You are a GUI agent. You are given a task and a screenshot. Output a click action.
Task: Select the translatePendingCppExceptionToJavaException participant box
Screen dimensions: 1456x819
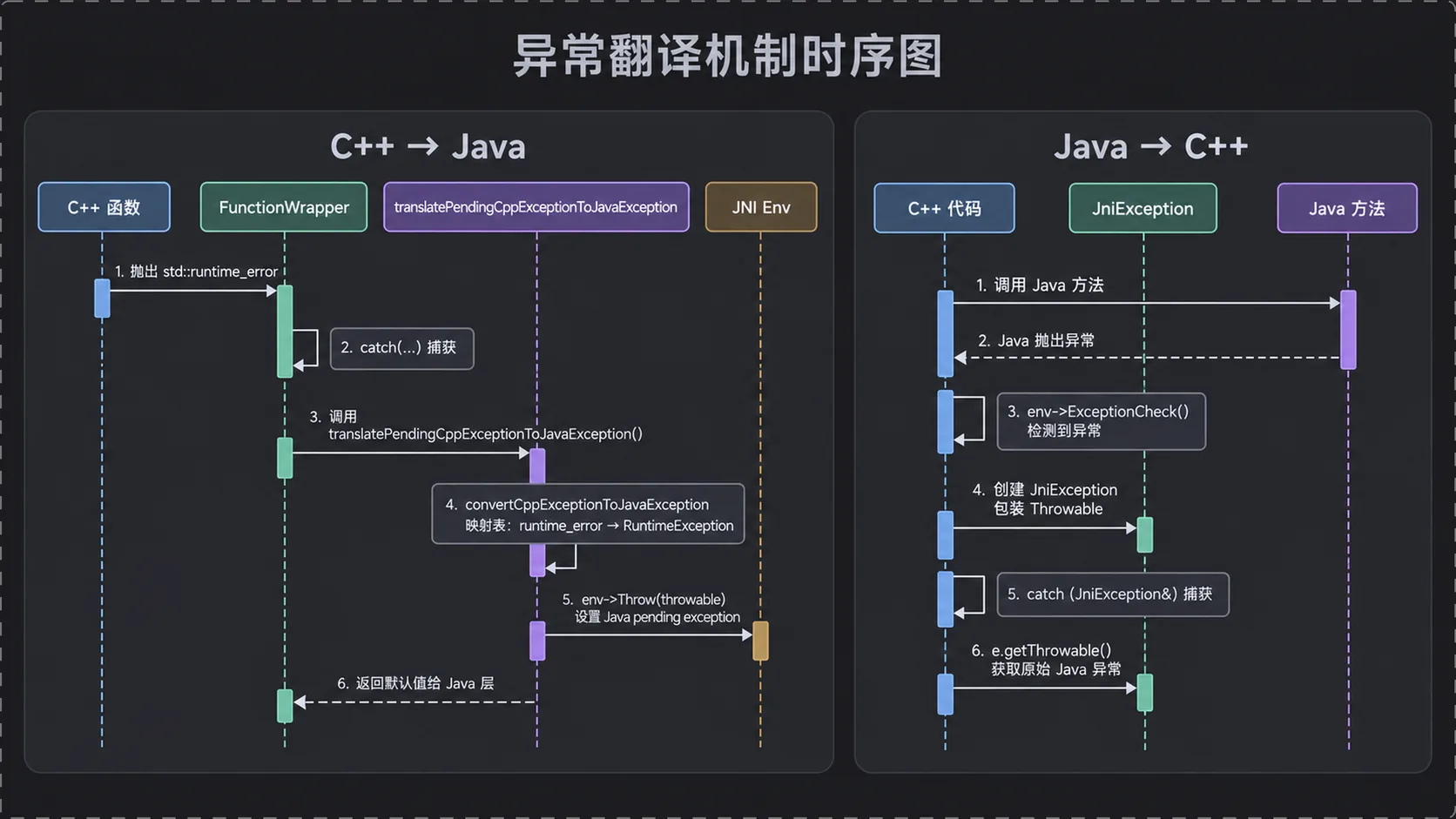pos(536,207)
